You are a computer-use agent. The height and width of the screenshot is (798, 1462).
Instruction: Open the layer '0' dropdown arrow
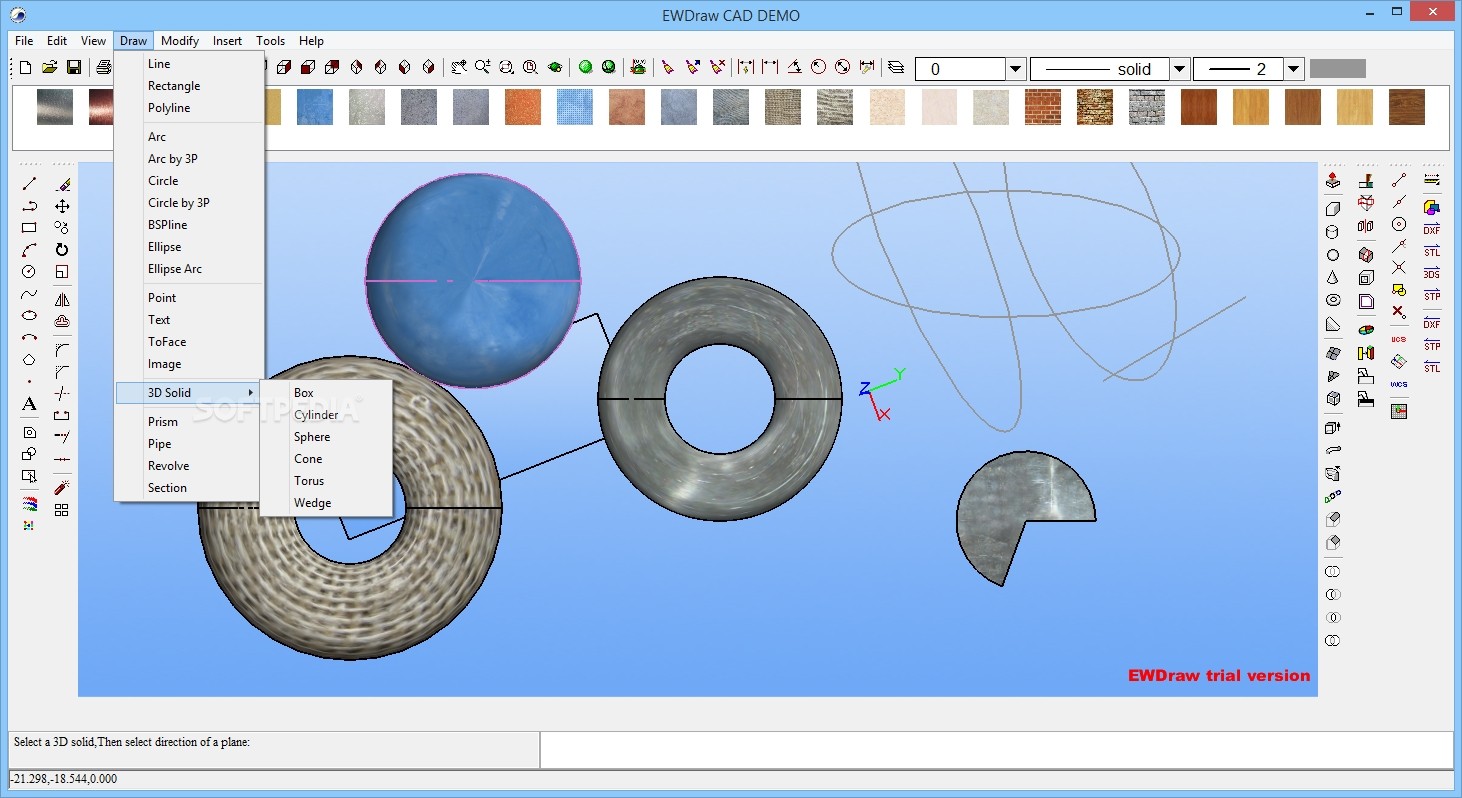coord(1016,69)
